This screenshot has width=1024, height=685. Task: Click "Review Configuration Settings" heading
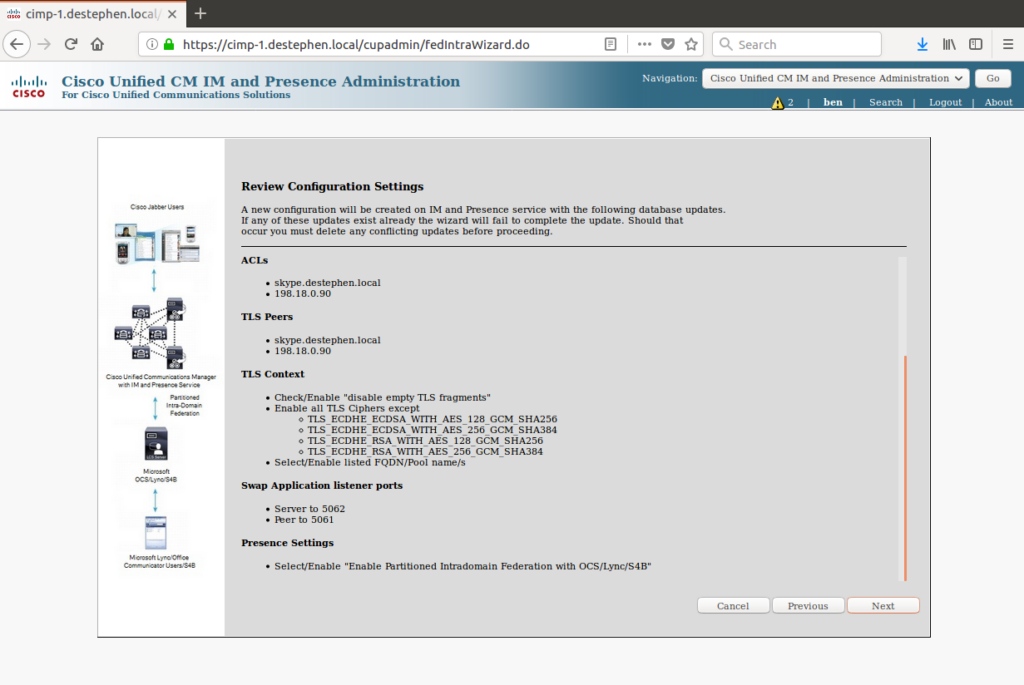[x=332, y=187]
